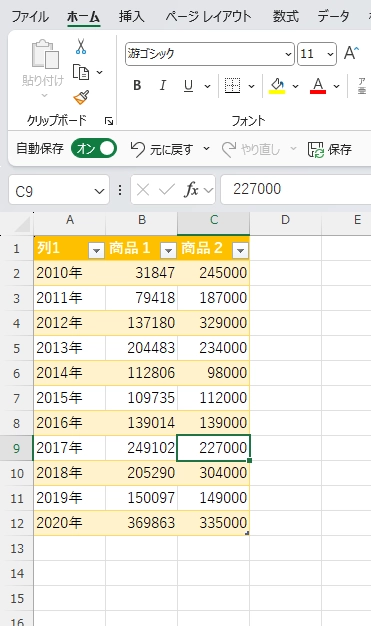
Task: Select cell with value 304000
Action: coord(214,473)
